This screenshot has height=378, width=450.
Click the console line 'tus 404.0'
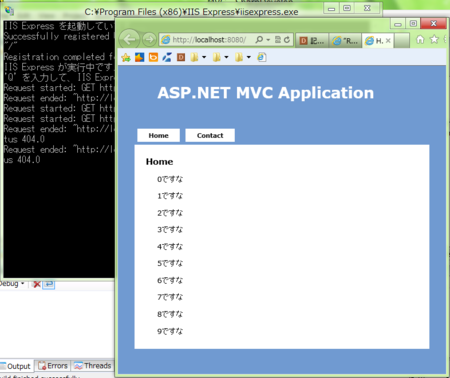(24, 139)
